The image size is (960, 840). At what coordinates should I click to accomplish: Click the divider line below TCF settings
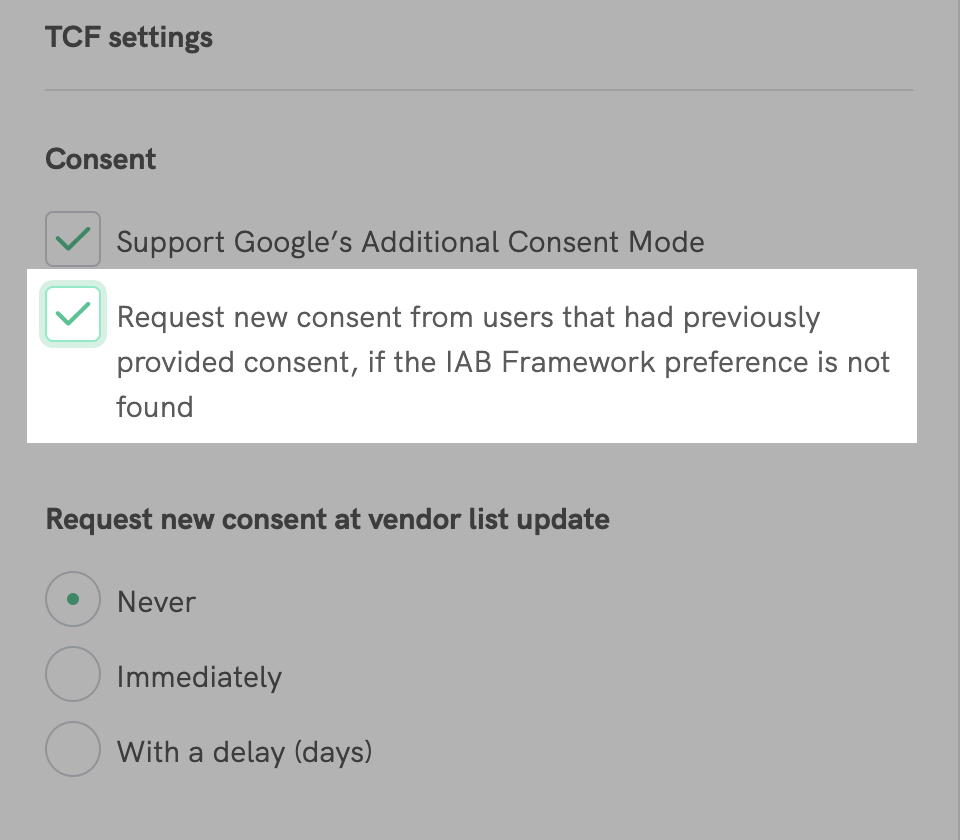(x=479, y=91)
